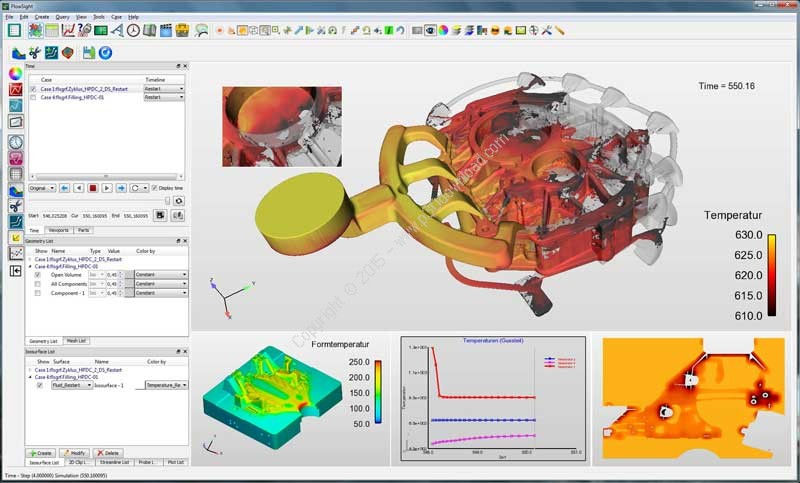This screenshot has width=800, height=483.
Task: Open the Tools menu
Action: tap(98, 17)
